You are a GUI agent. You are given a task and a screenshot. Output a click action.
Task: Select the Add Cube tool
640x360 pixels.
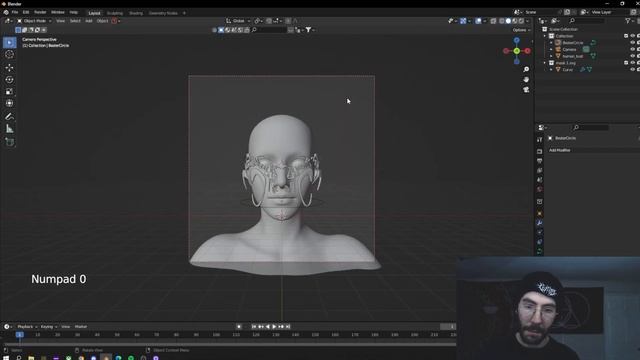tap(9, 142)
